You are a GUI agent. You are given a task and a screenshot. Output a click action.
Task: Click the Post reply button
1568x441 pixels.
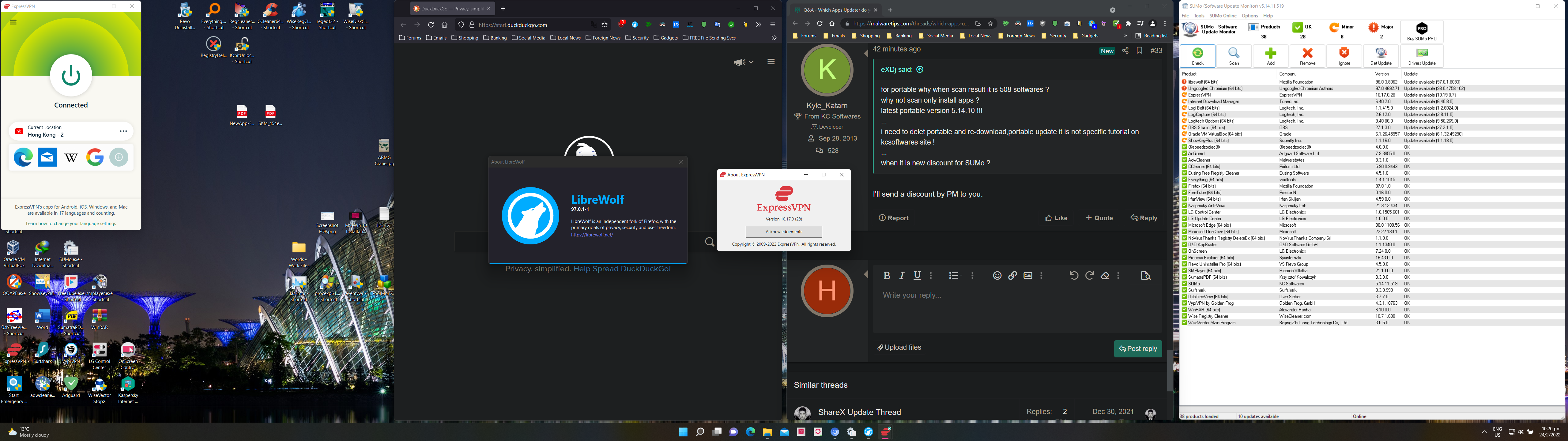pyautogui.click(x=1138, y=349)
